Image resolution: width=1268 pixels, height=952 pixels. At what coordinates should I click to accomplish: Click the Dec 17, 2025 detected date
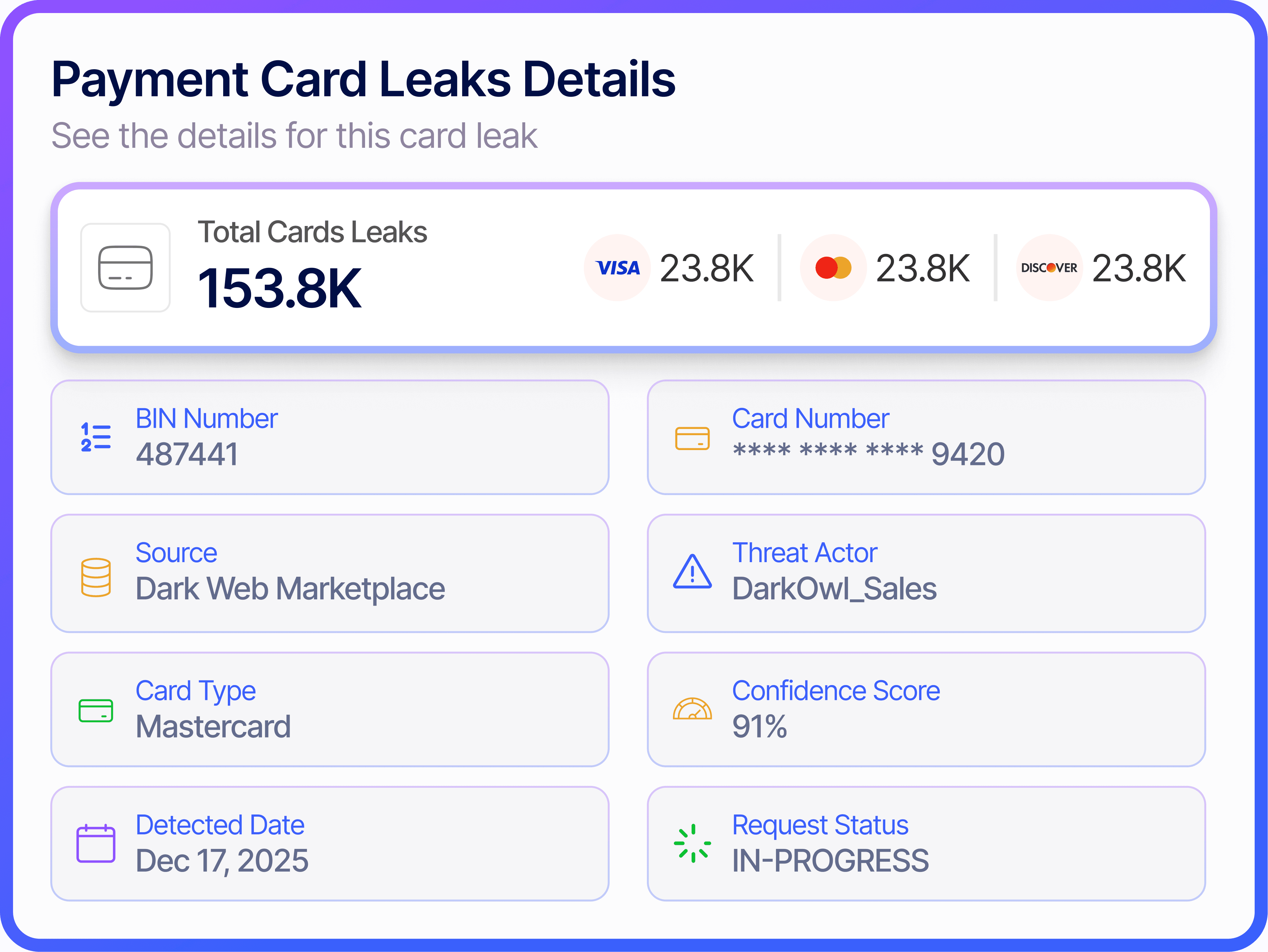[222, 861]
